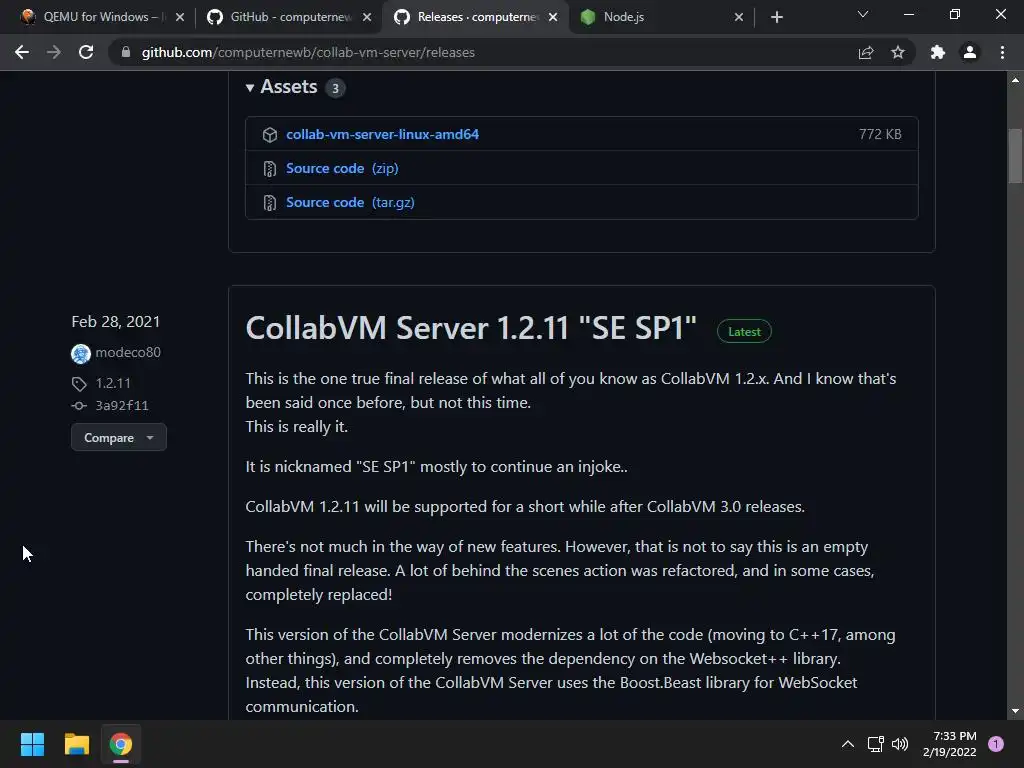This screenshot has height=768, width=1024.
Task: Open the tab search chevron
Action: click(x=863, y=14)
